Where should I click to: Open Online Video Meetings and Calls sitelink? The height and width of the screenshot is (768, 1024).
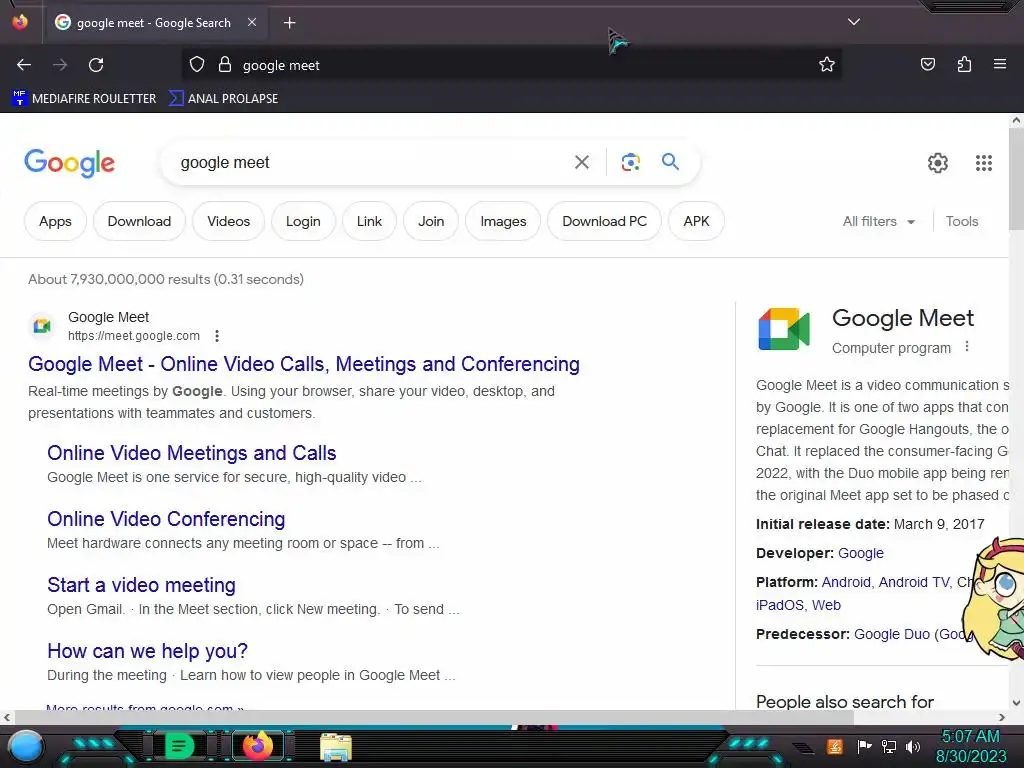click(191, 453)
